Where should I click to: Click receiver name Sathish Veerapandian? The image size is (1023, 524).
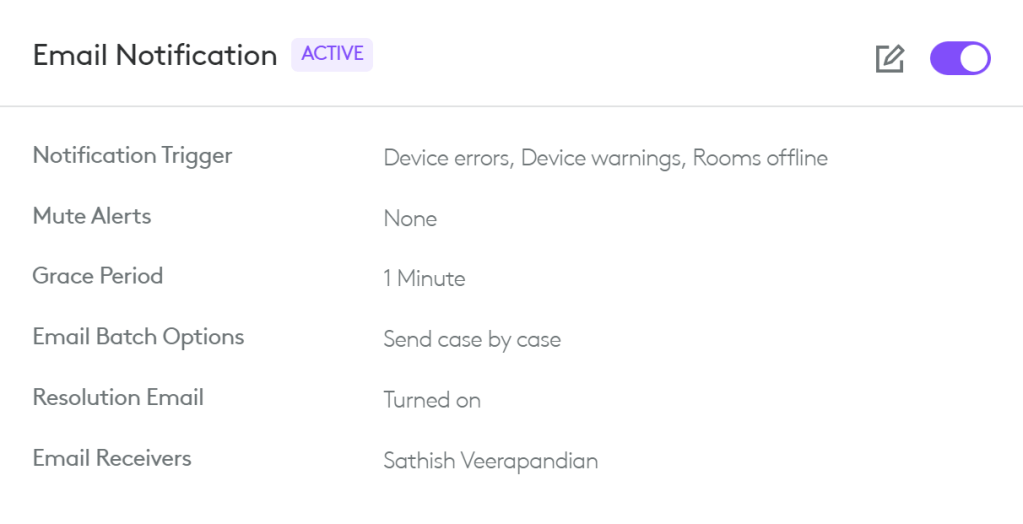[490, 461]
